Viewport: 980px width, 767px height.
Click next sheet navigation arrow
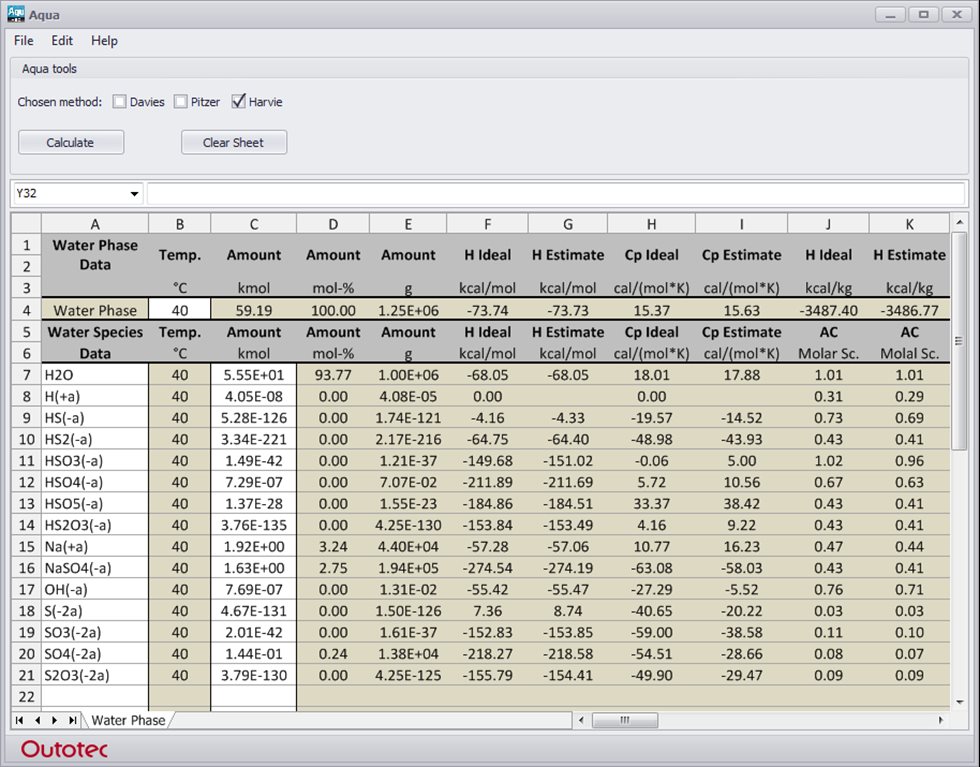point(54,720)
